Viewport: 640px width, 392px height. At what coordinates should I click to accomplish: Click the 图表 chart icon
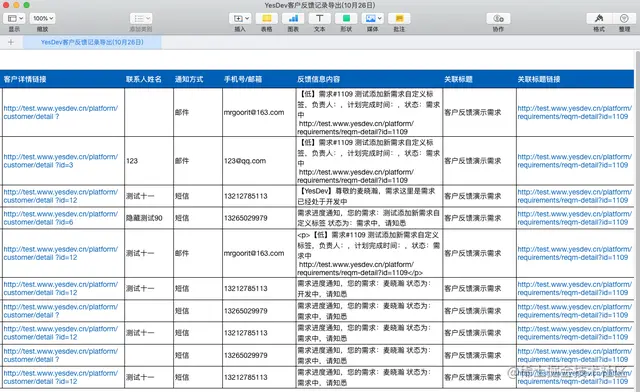click(293, 18)
